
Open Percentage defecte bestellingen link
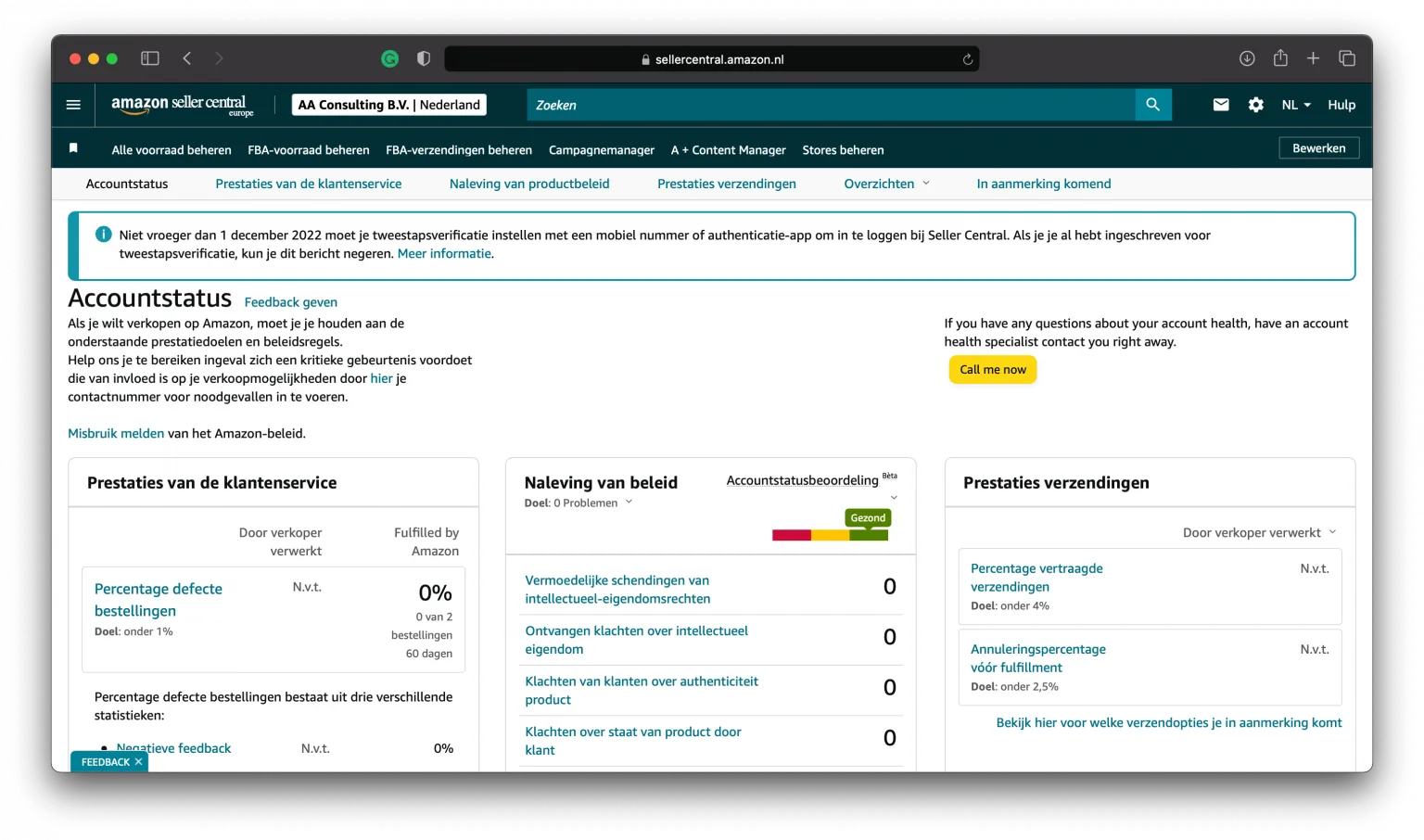tap(159, 600)
